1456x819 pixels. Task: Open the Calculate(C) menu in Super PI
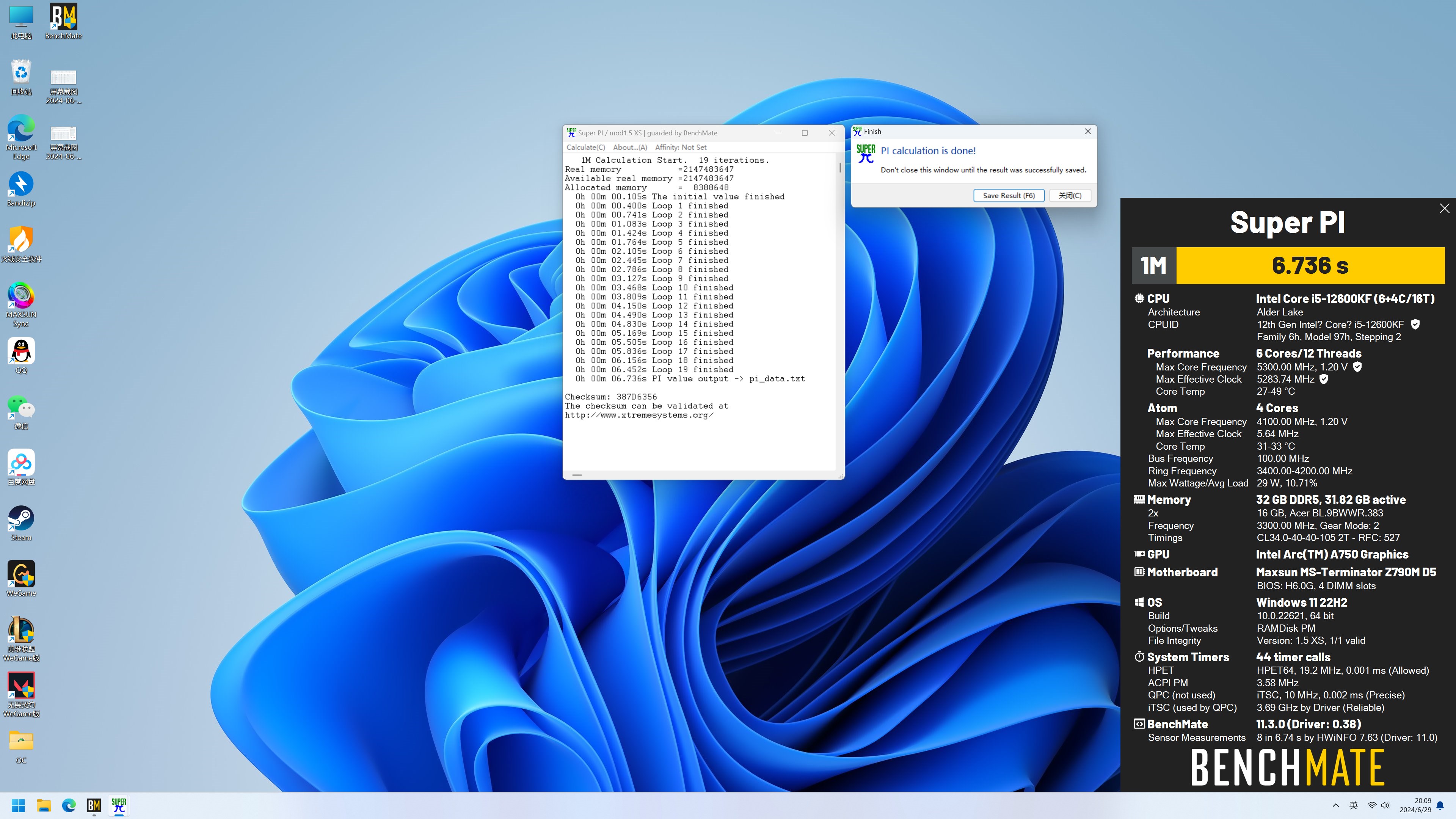pos(585,147)
